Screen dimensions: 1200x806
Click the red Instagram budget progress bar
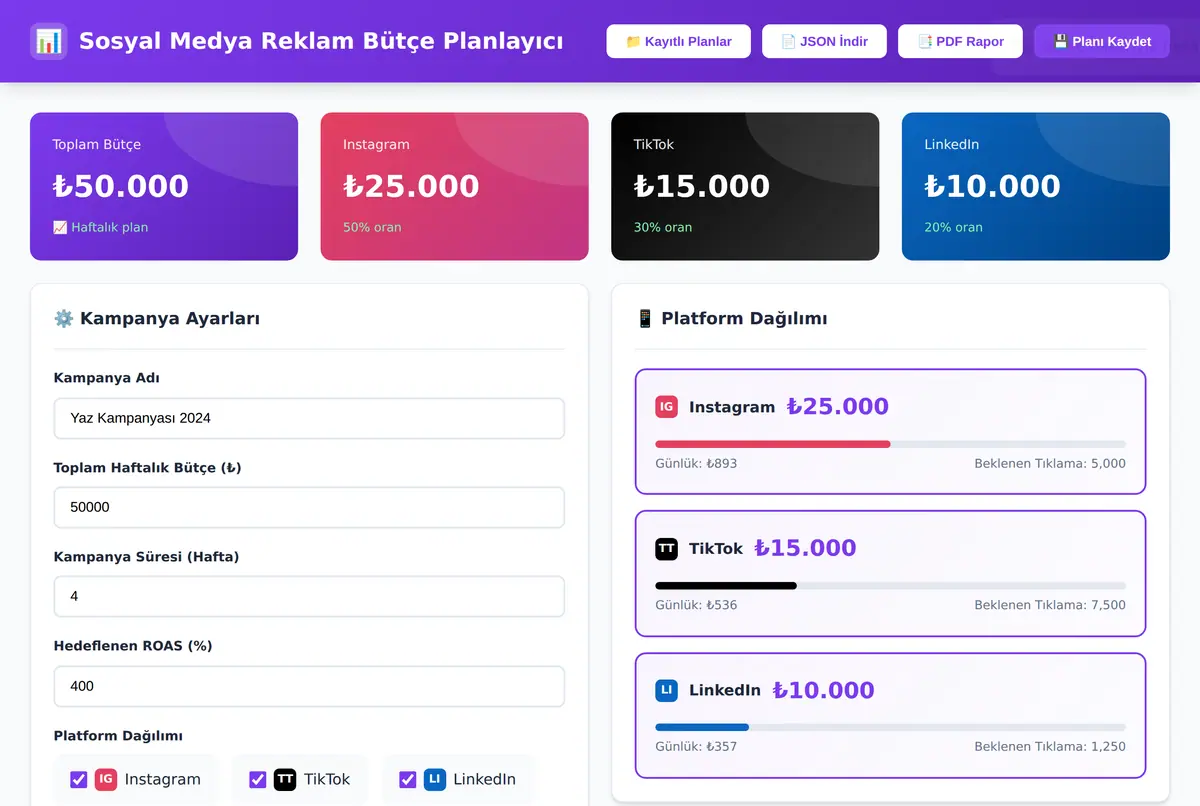tap(773, 444)
